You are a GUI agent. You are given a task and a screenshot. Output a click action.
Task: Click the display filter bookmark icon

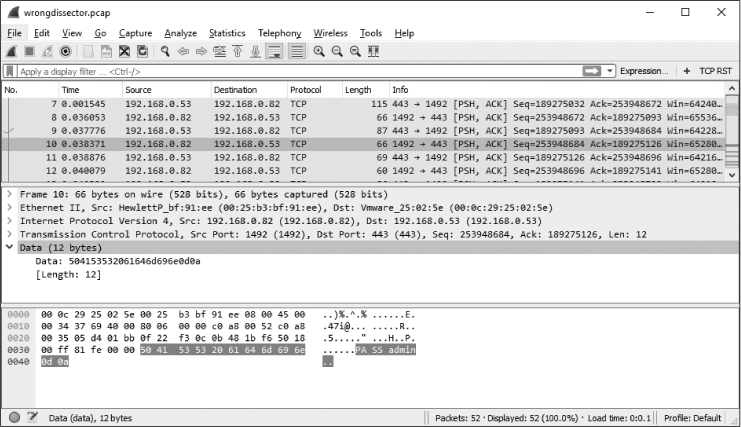point(10,72)
